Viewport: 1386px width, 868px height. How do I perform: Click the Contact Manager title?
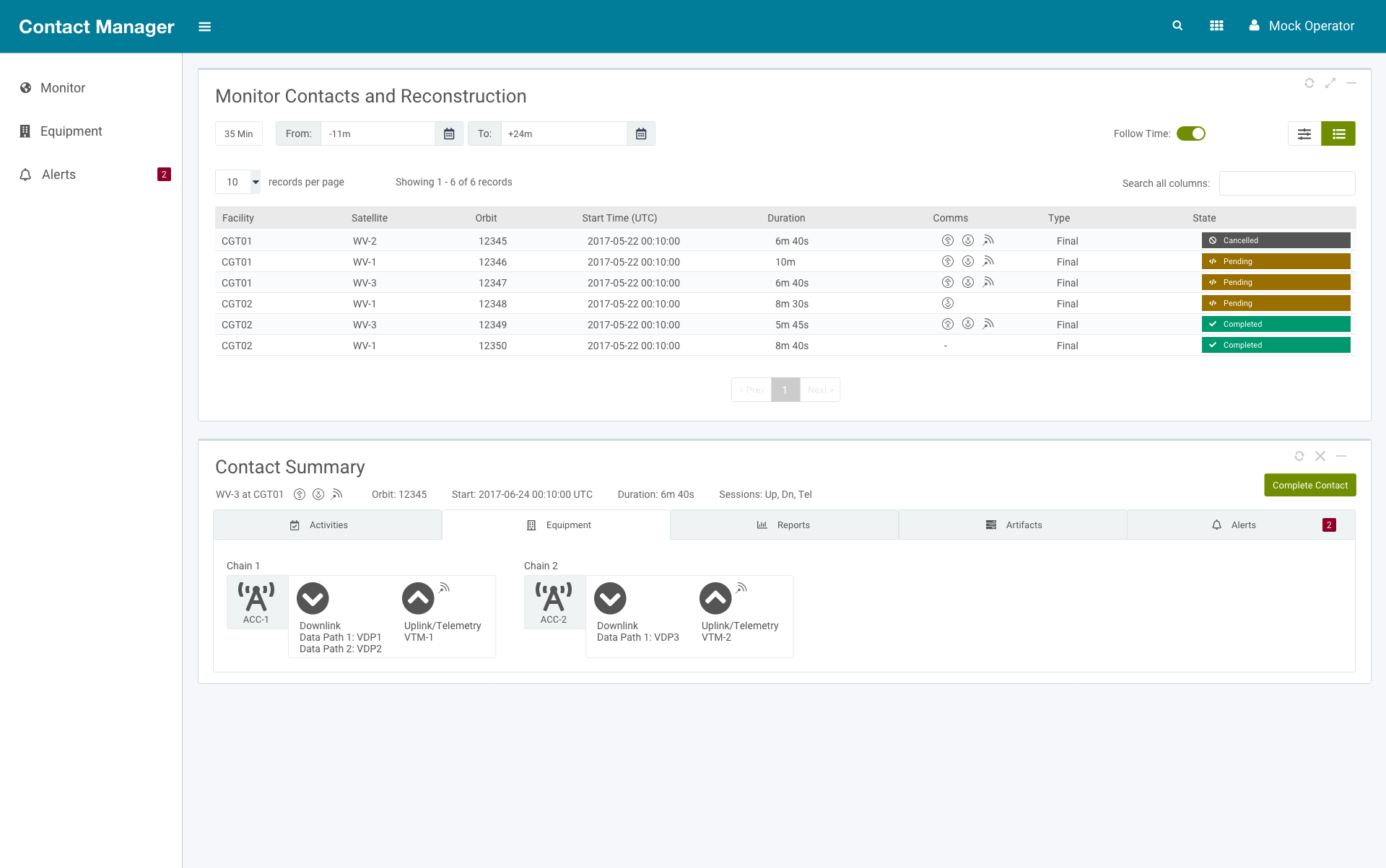coord(97,27)
